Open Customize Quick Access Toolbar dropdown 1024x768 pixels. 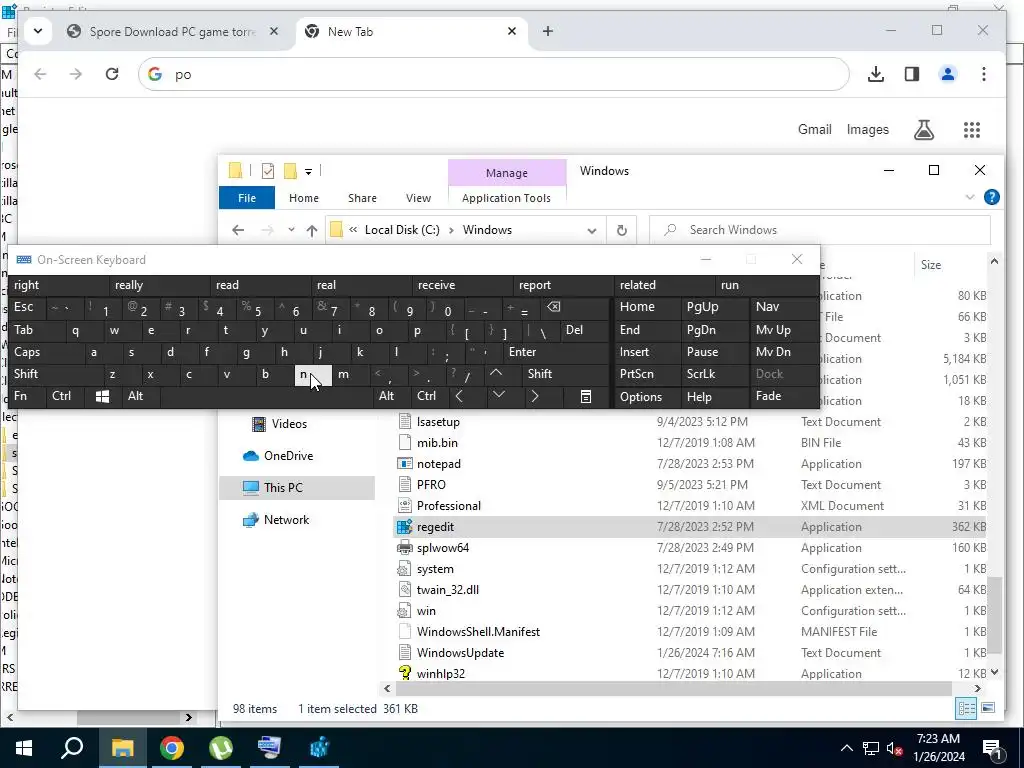coord(308,171)
